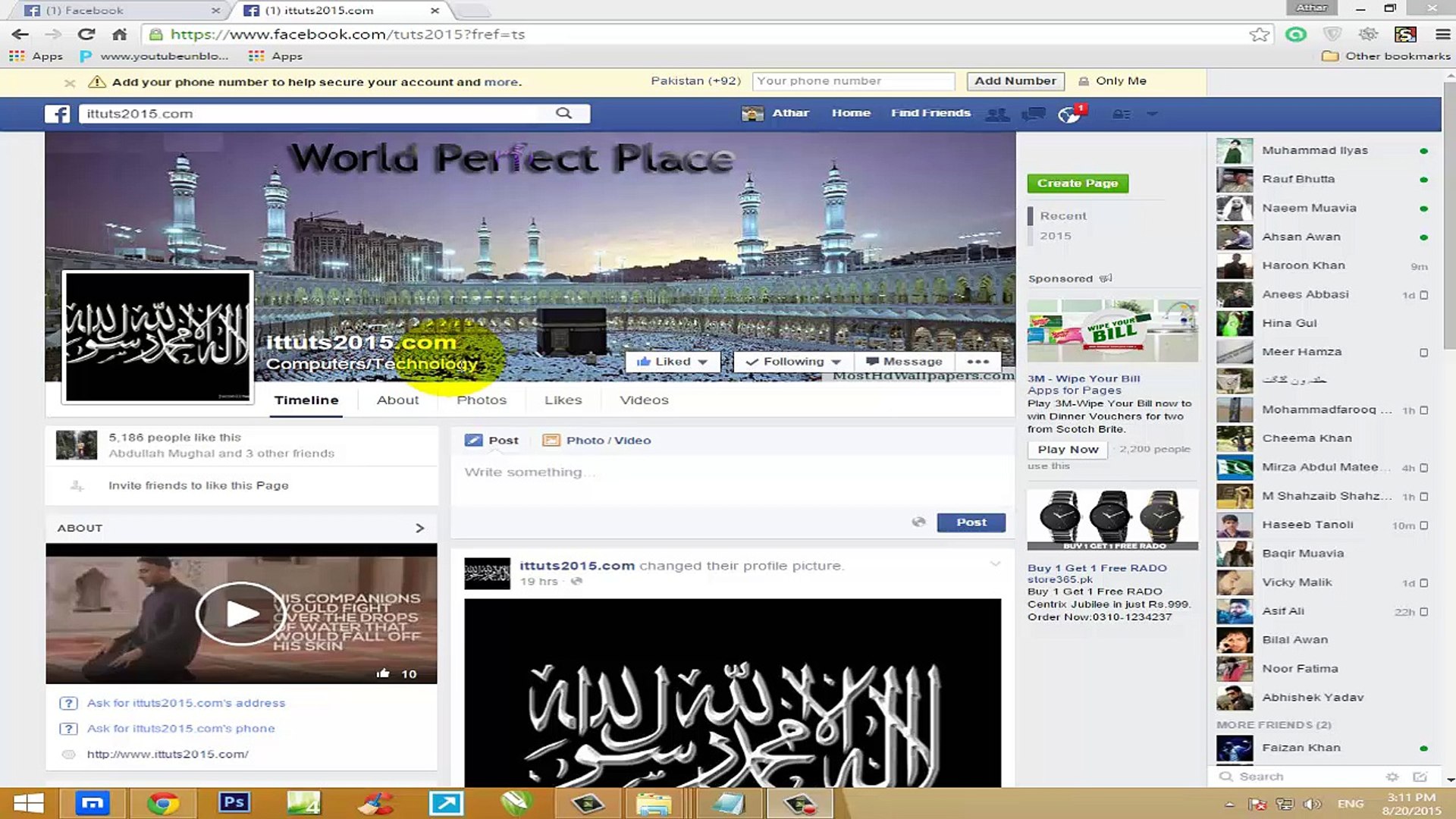Image resolution: width=1456 pixels, height=819 pixels.
Task: Switch to the Photos tab
Action: [x=481, y=400]
